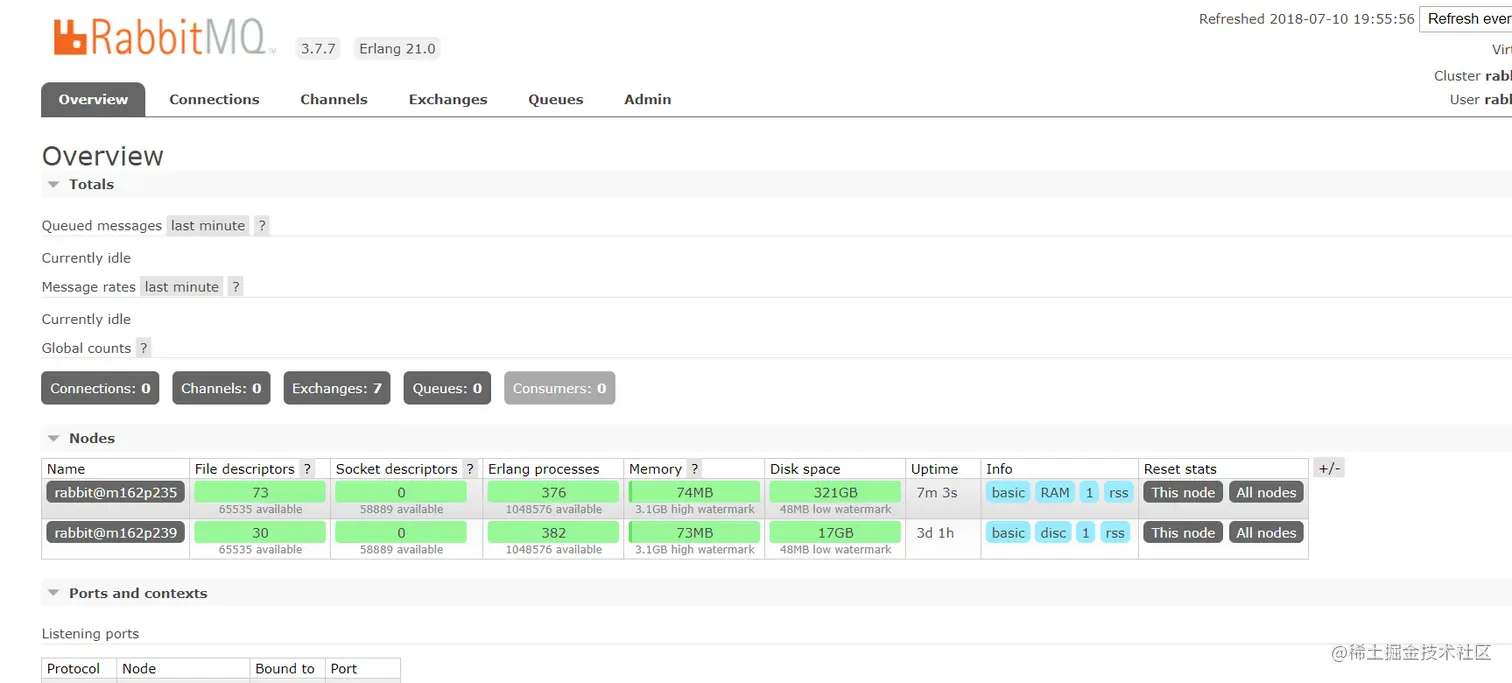The height and width of the screenshot is (683, 1512).
Task: Open help for Memory column
Action: 694,469
